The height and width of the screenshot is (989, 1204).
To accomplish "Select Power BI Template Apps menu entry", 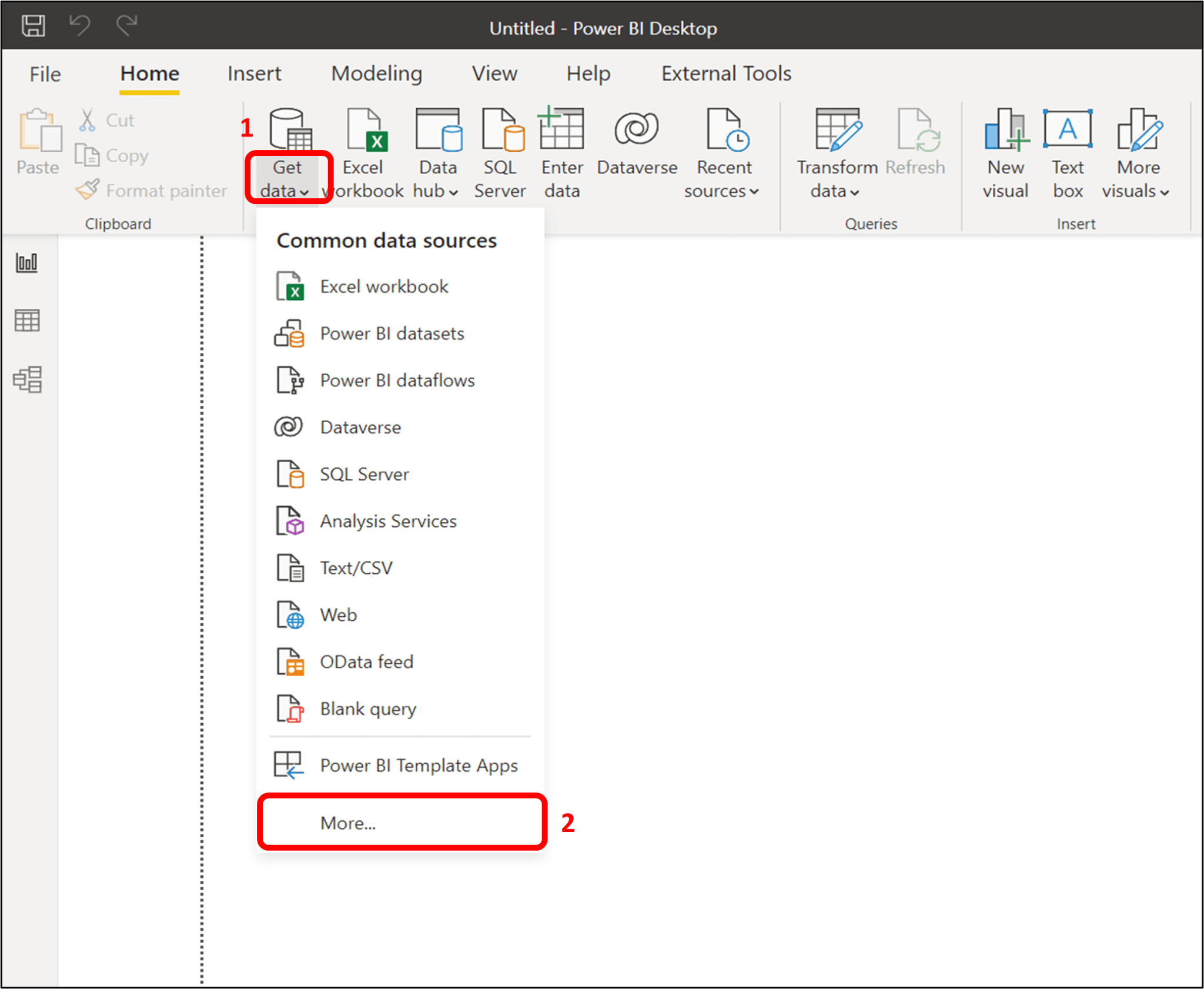I will pyautogui.click(x=419, y=765).
